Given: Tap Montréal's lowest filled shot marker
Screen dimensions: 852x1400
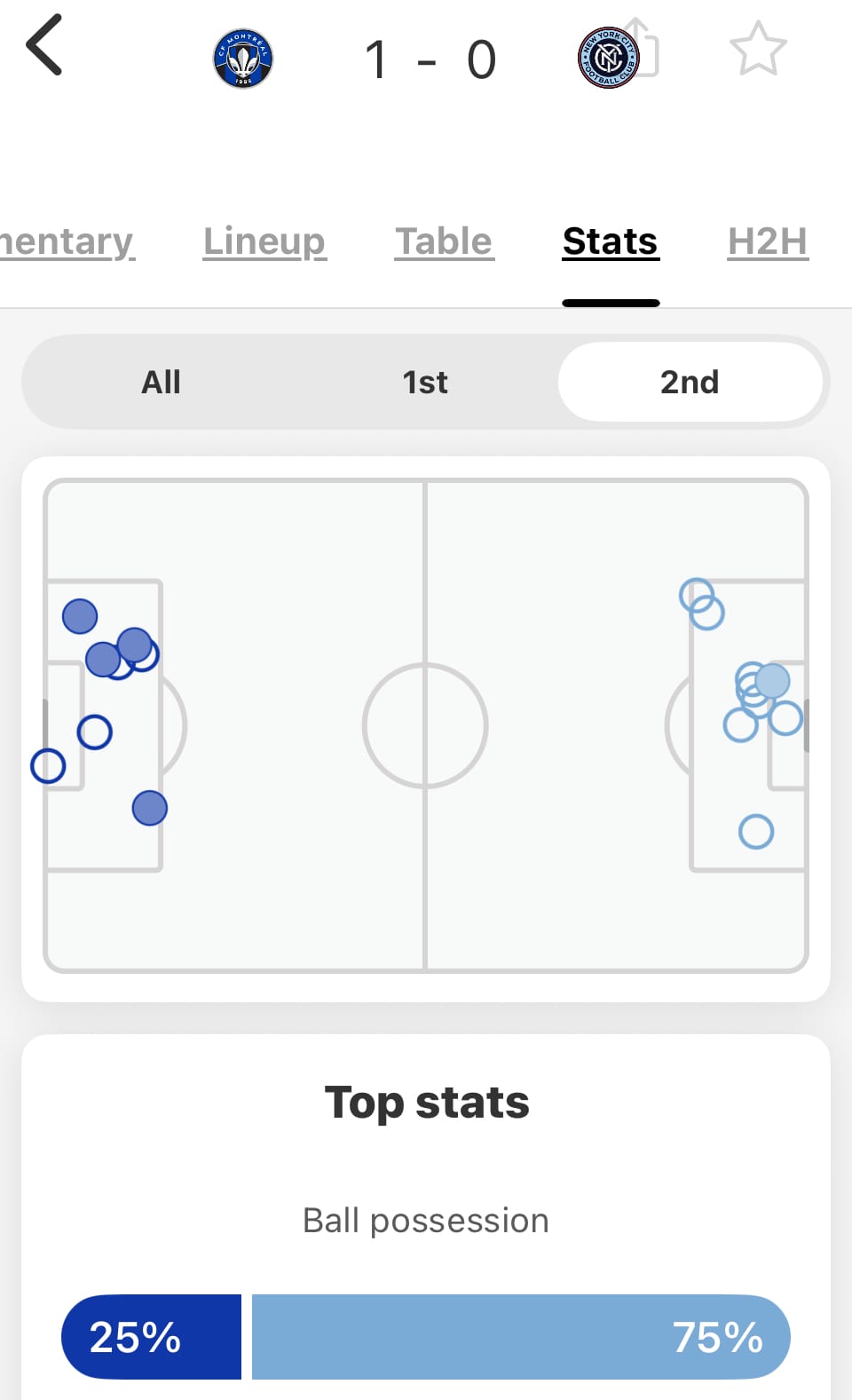Looking at the screenshot, I should 150,808.
